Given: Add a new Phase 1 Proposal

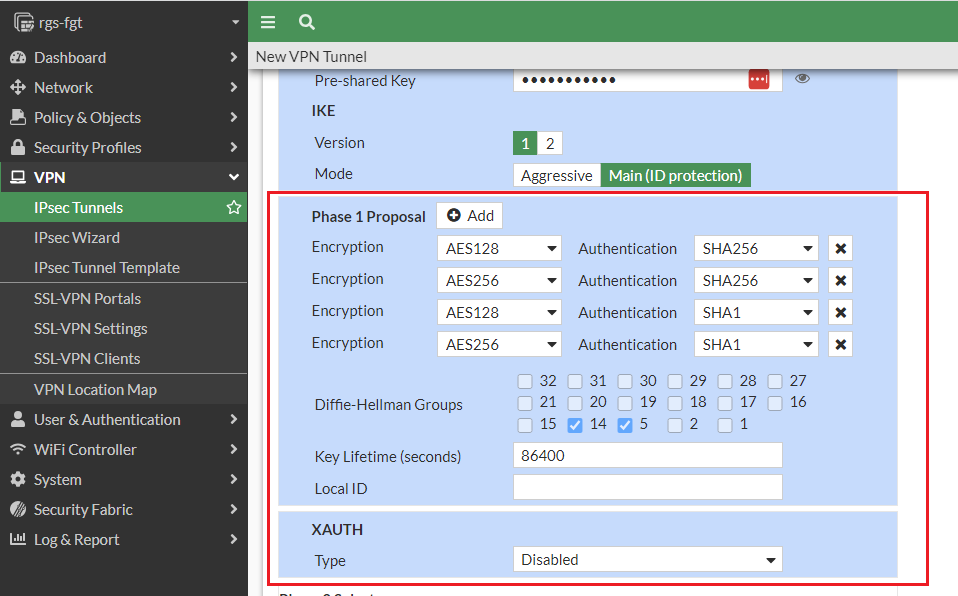Looking at the screenshot, I should 469,215.
